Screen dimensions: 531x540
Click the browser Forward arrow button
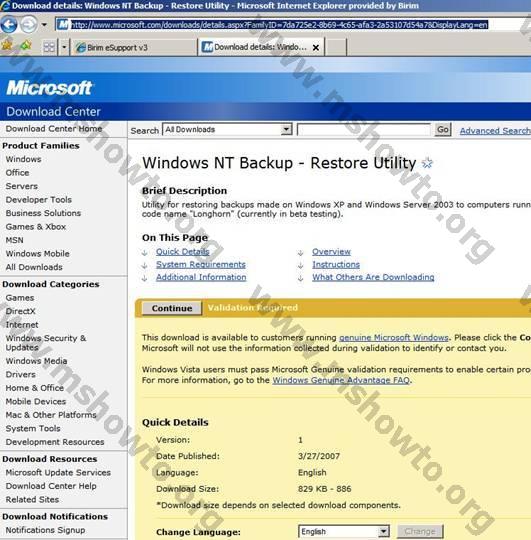tap(29, 24)
